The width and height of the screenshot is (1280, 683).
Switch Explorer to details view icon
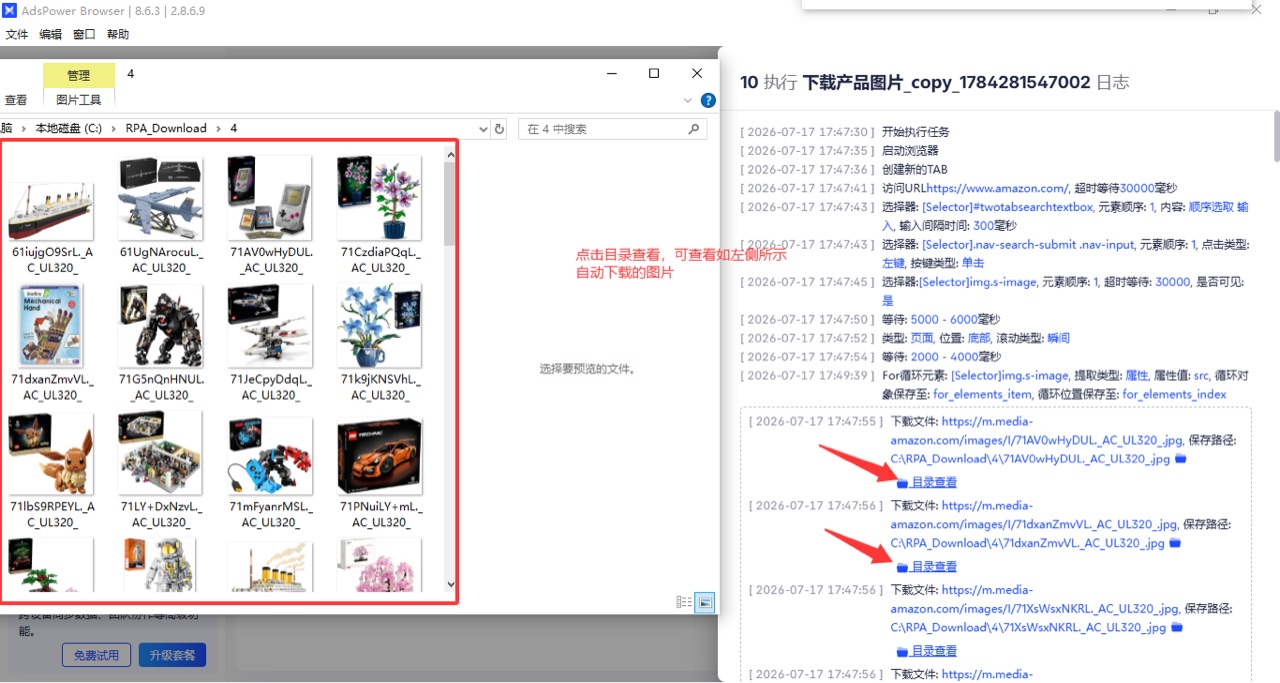tap(684, 602)
